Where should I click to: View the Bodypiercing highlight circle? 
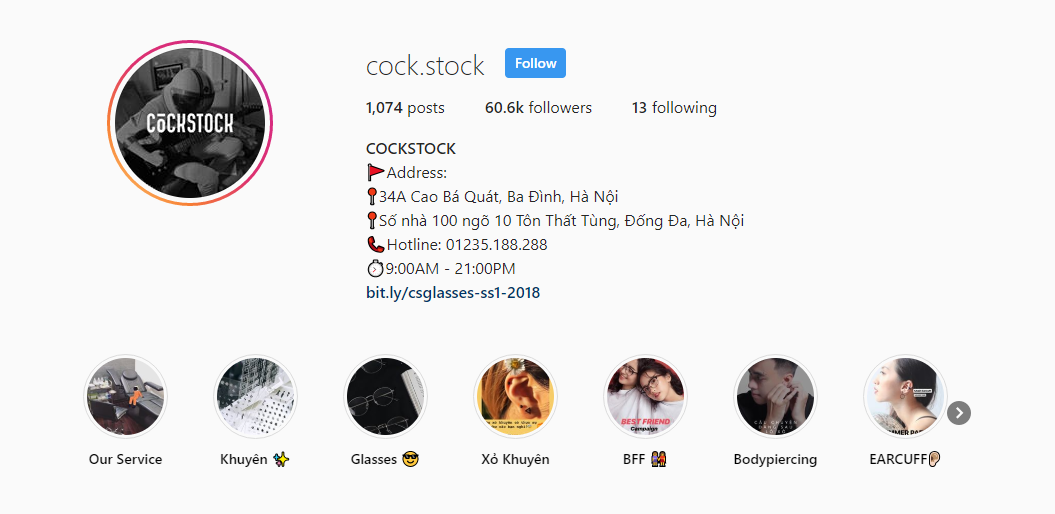tap(775, 396)
